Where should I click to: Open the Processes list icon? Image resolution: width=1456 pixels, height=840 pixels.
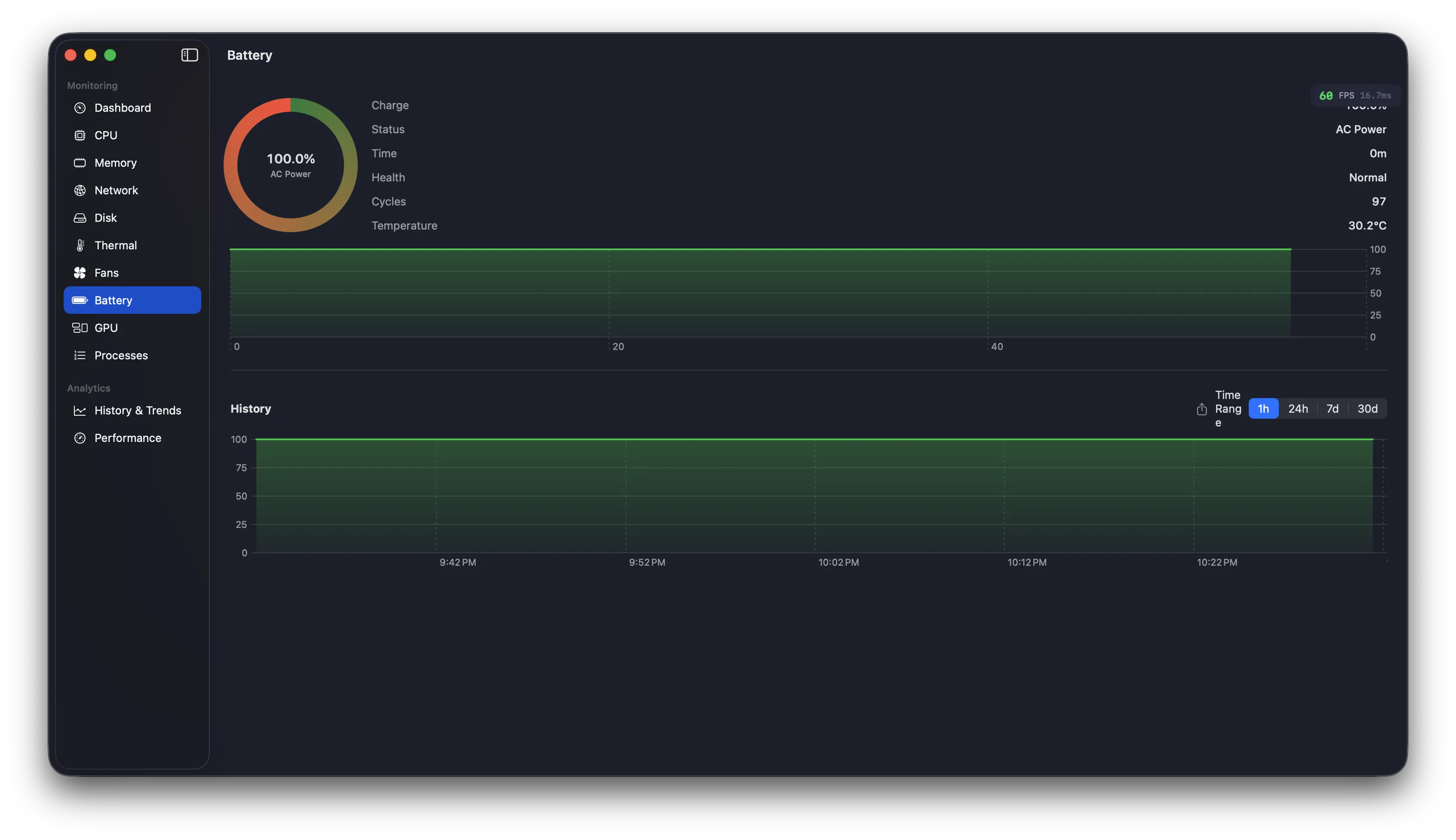point(80,356)
